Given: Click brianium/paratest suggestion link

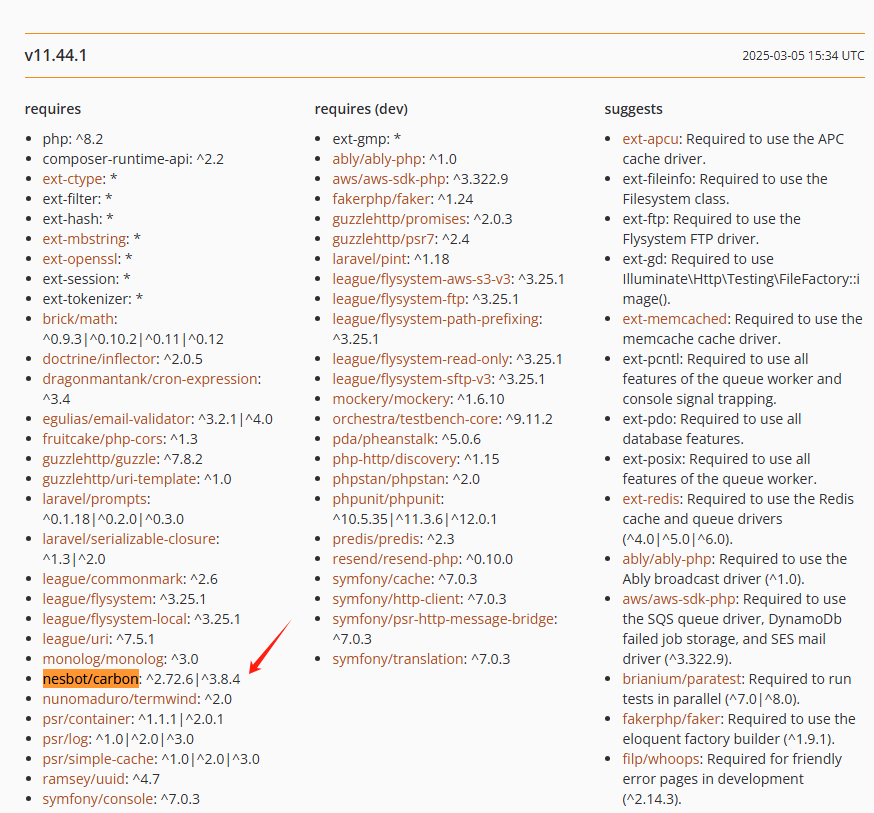Looking at the screenshot, I should point(681,679).
